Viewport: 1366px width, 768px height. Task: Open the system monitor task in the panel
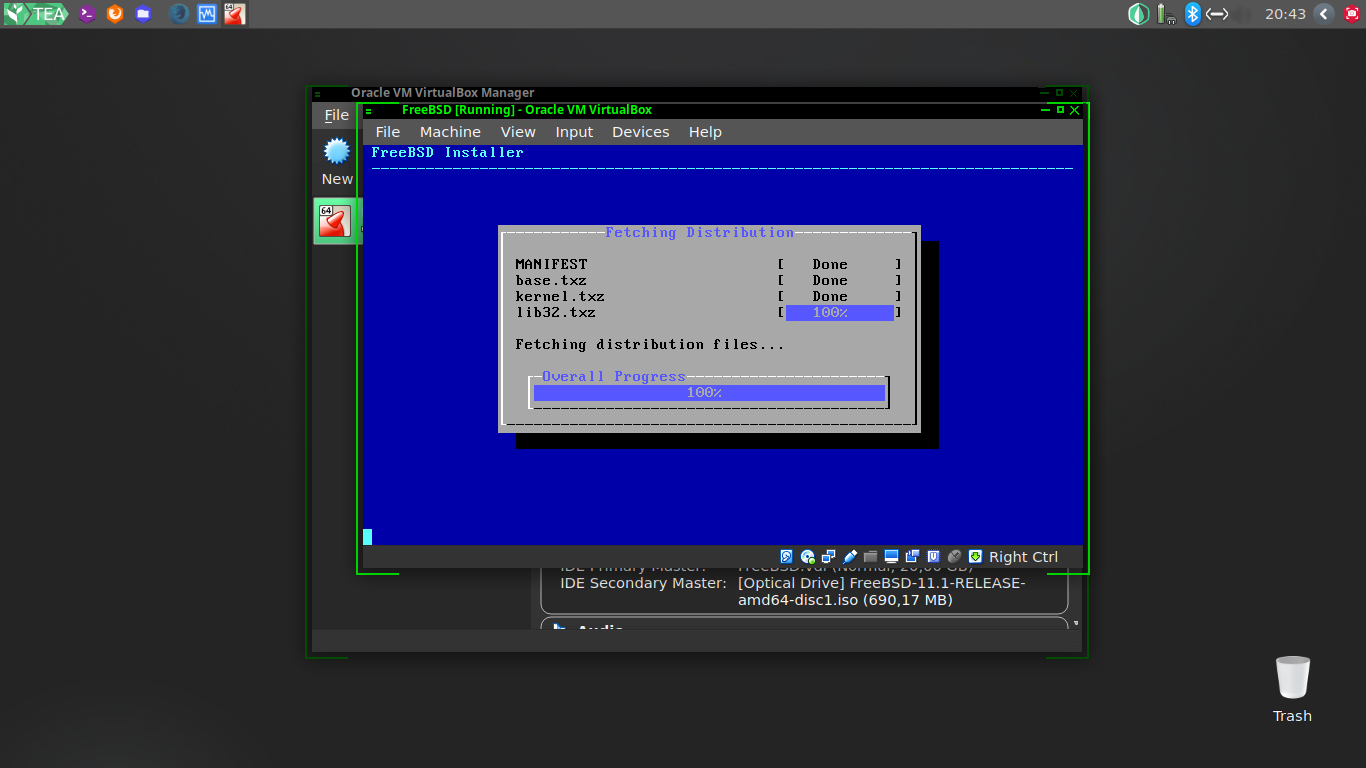(x=207, y=14)
